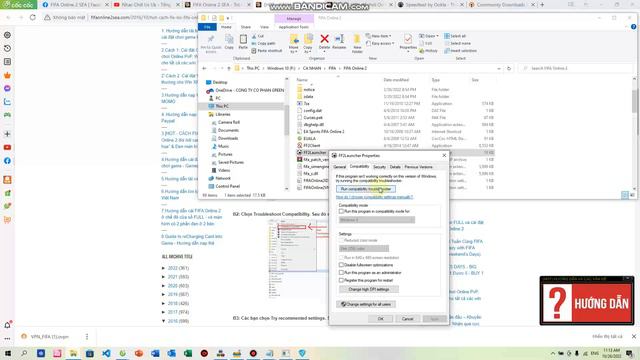Select Downloads in Explorer navigation pane
This screenshot has width=640, height=360.
[x=228, y=138]
